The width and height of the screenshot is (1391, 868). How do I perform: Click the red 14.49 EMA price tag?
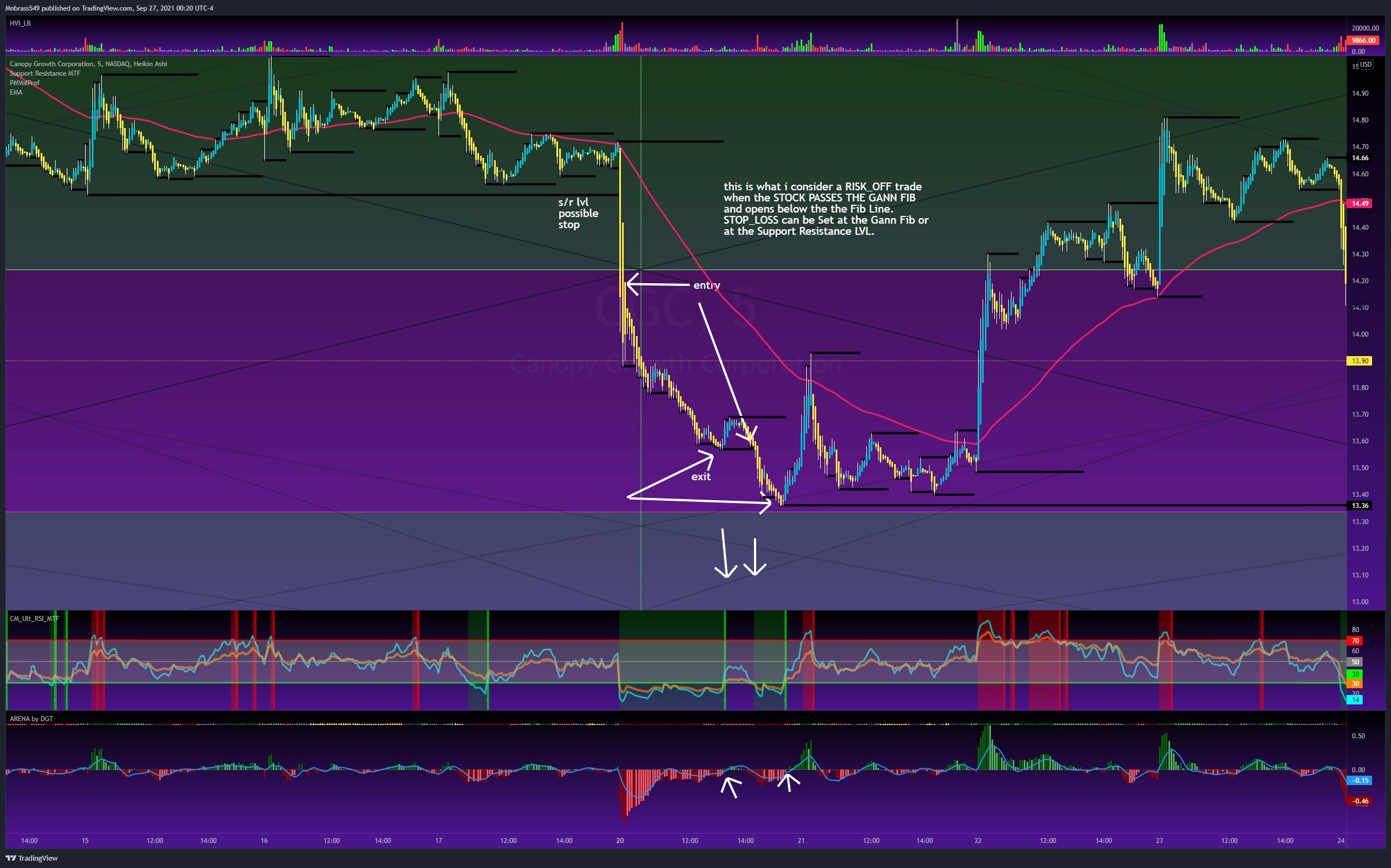coord(1359,203)
